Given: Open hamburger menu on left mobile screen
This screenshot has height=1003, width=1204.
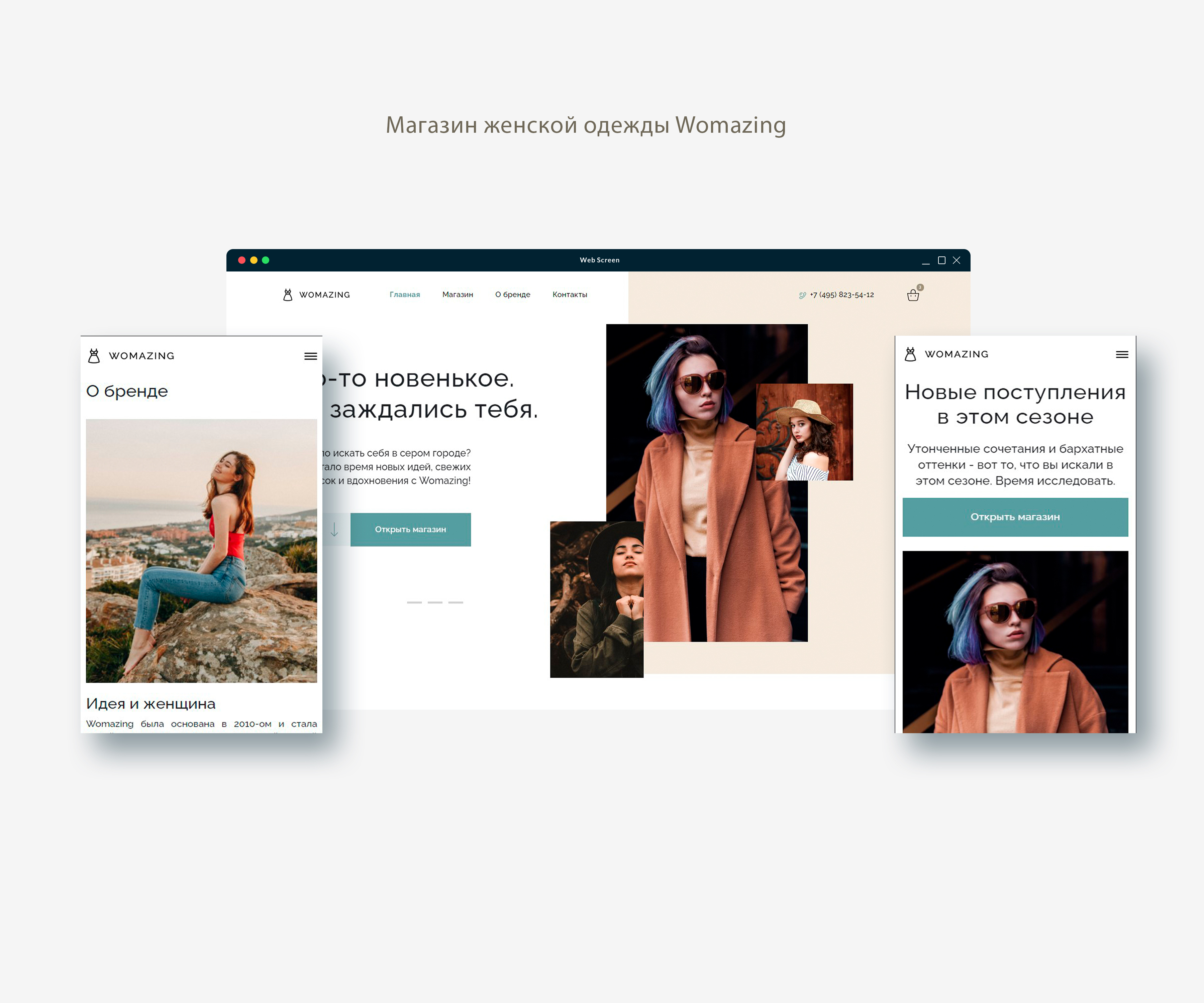Looking at the screenshot, I should pyautogui.click(x=311, y=356).
